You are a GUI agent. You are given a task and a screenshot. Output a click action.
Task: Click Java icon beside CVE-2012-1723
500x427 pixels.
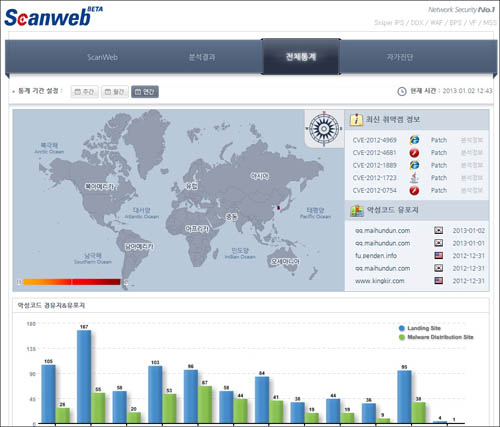pyautogui.click(x=414, y=178)
